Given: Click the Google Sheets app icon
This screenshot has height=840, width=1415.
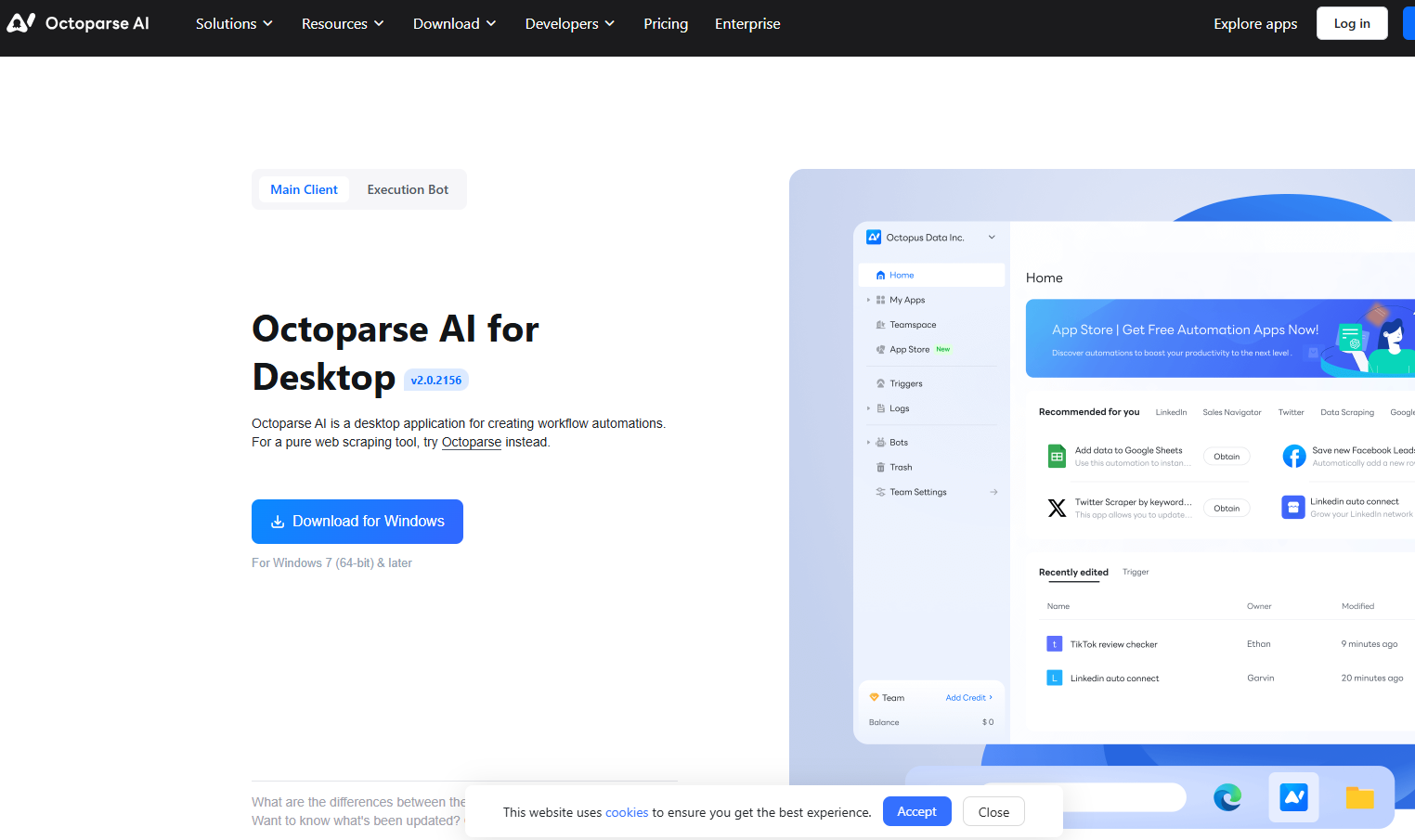Looking at the screenshot, I should tap(1057, 456).
